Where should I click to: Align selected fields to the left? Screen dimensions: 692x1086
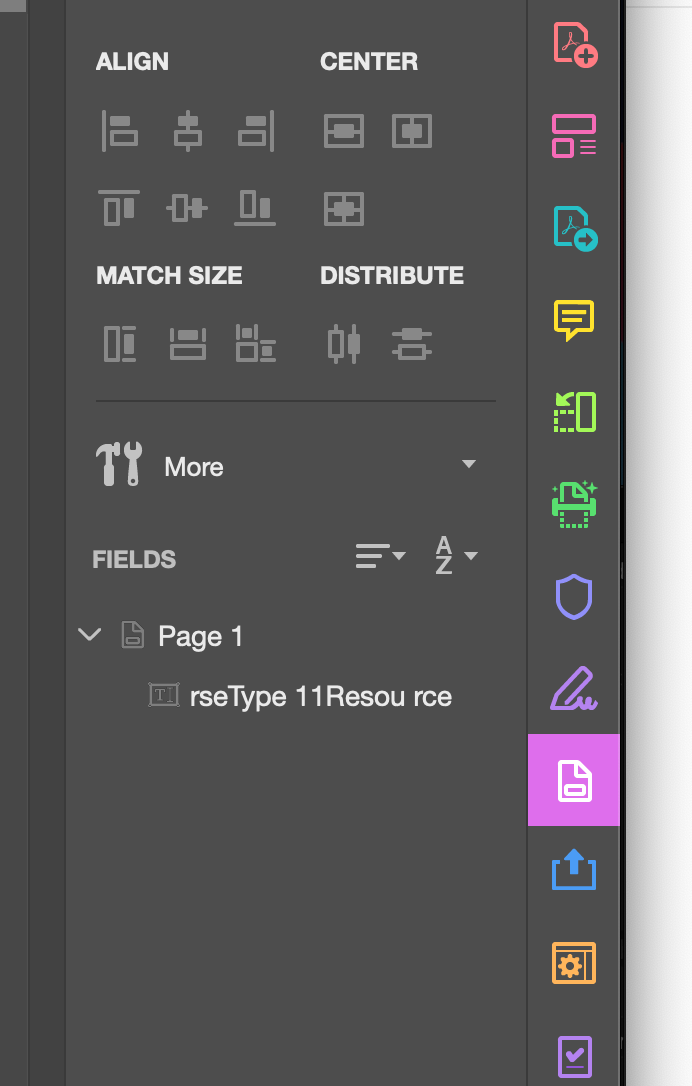click(x=119, y=131)
